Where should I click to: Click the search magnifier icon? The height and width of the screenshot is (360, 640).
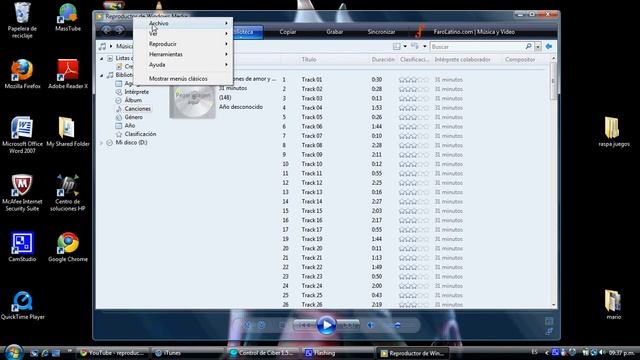coord(529,47)
